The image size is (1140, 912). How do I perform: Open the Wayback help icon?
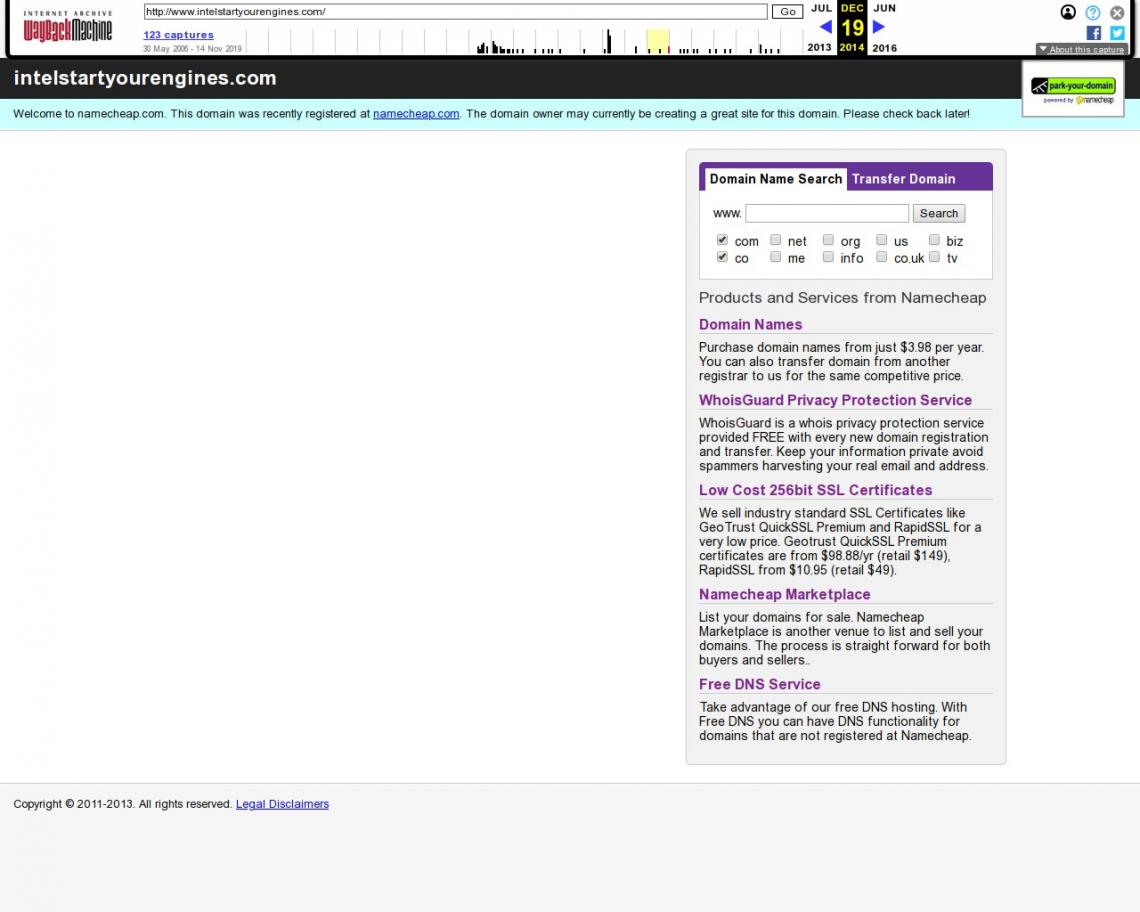click(x=1093, y=12)
